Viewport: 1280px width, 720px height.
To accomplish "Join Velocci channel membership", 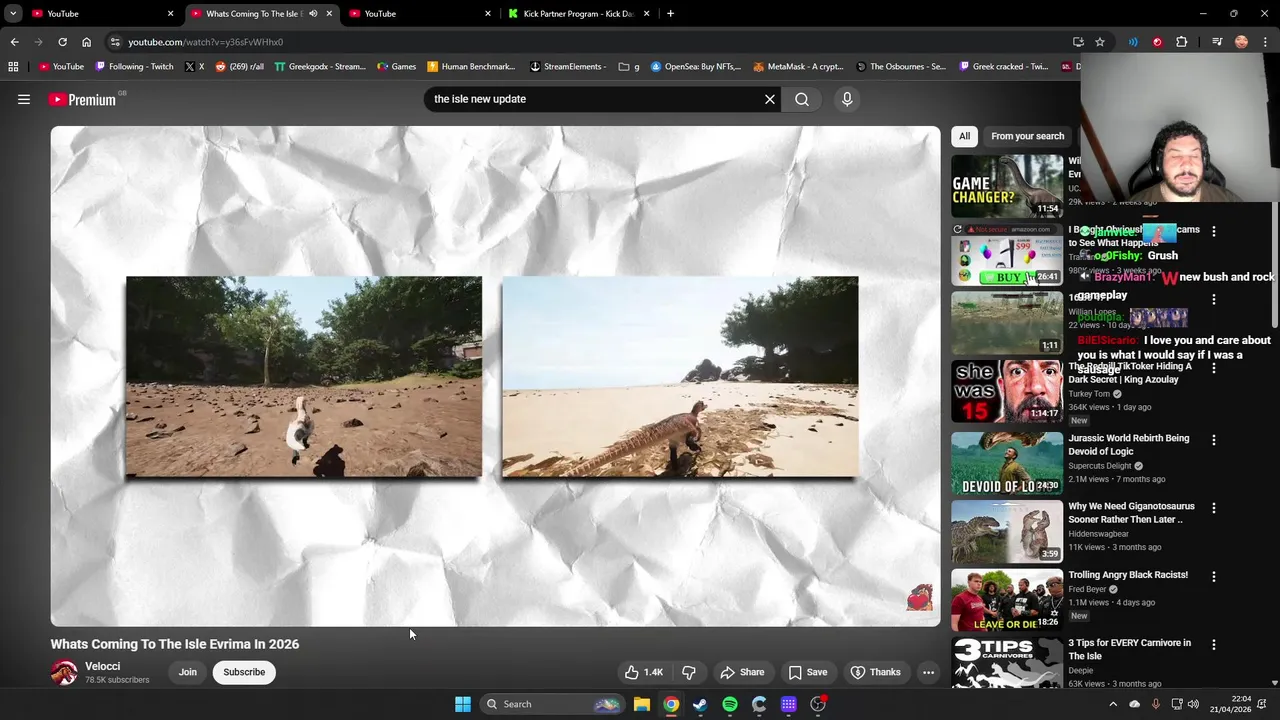I will [x=188, y=672].
